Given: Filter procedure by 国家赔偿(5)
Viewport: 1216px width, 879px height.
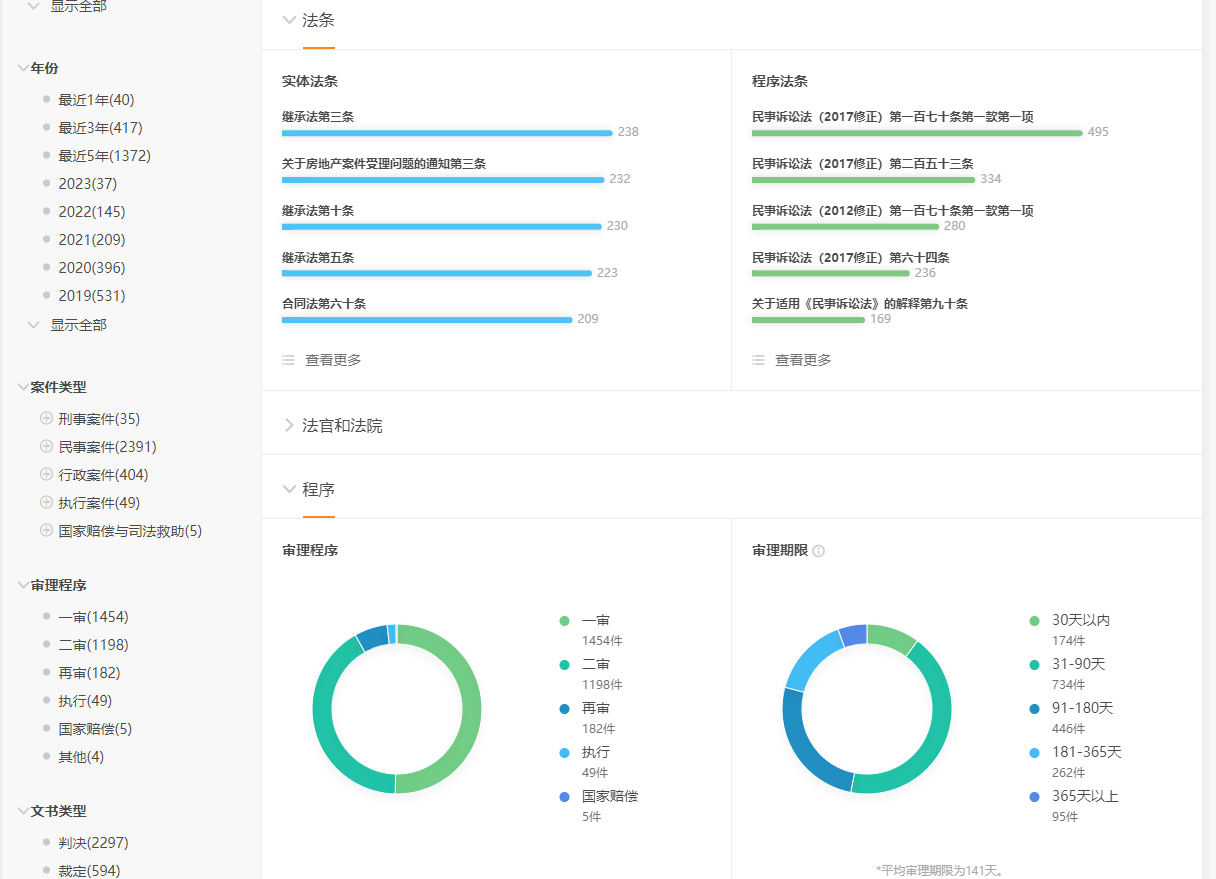Looking at the screenshot, I should coord(95,729).
